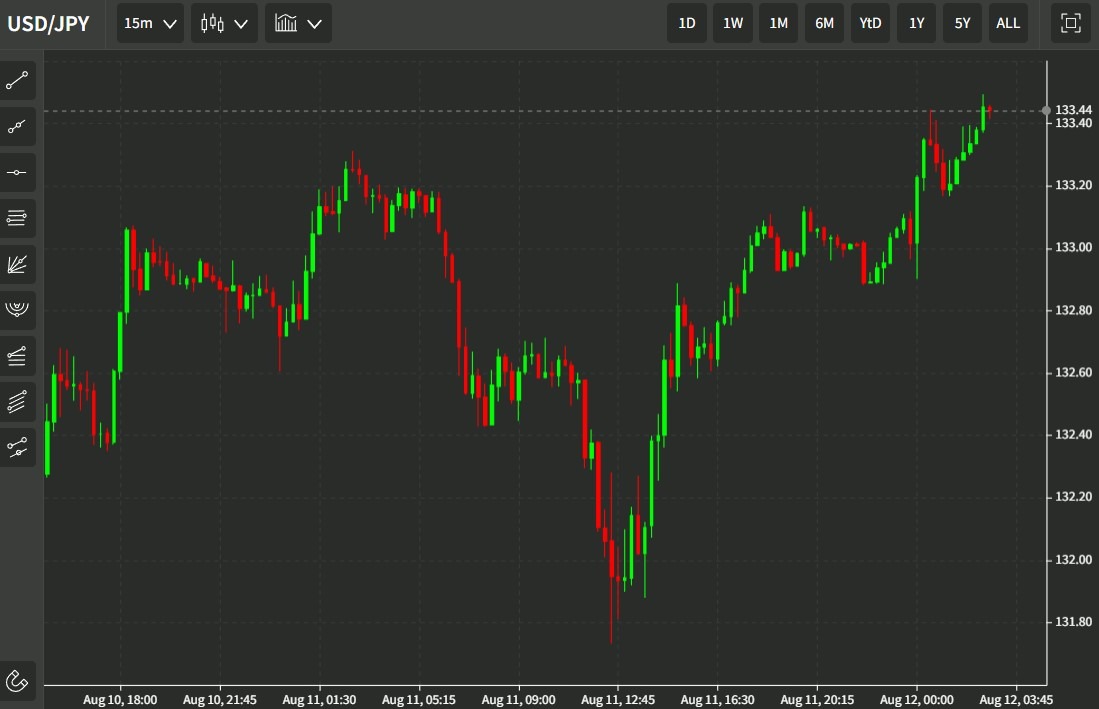Click the Aug 11, 01:30 time label
Image resolution: width=1099 pixels, height=709 pixels.
pyautogui.click(x=319, y=699)
